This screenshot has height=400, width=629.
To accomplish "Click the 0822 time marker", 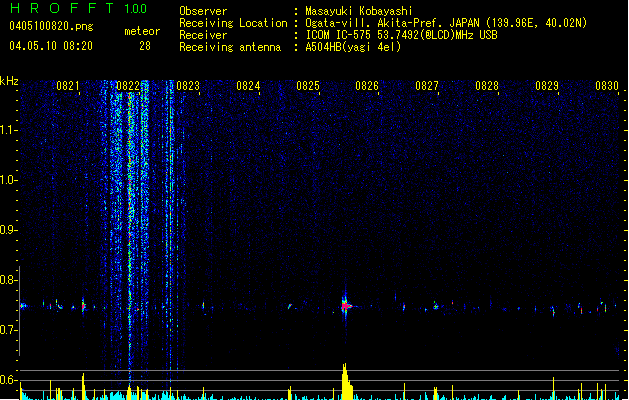I will 128,86.
